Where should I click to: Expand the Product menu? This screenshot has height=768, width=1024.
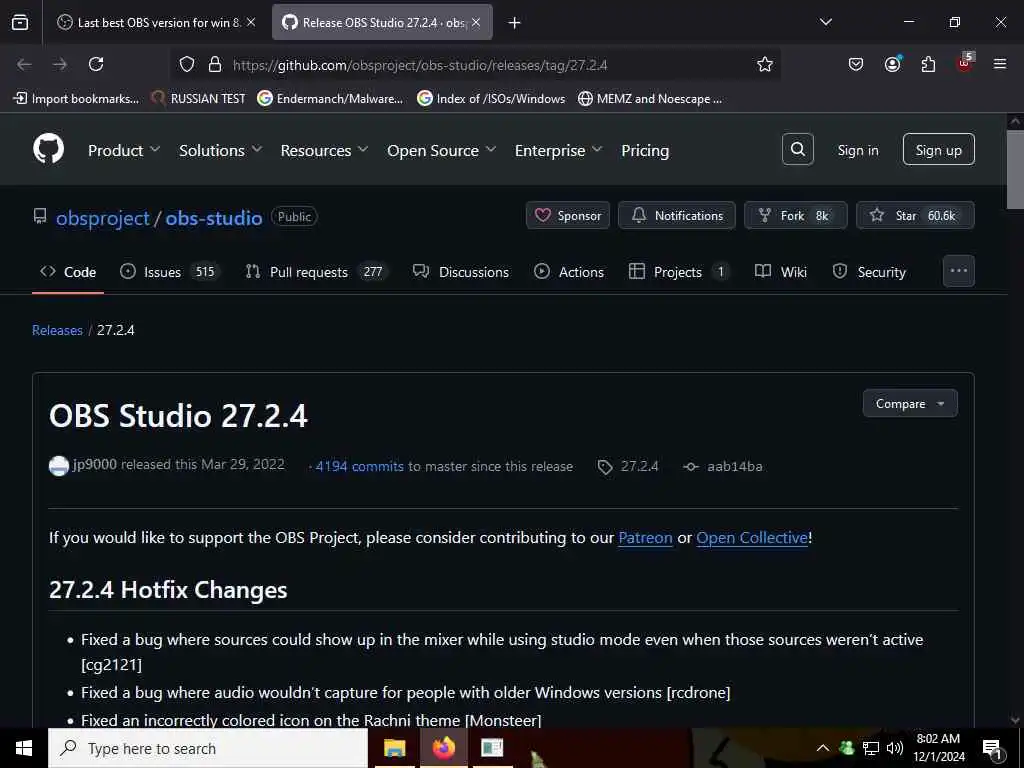click(x=124, y=150)
